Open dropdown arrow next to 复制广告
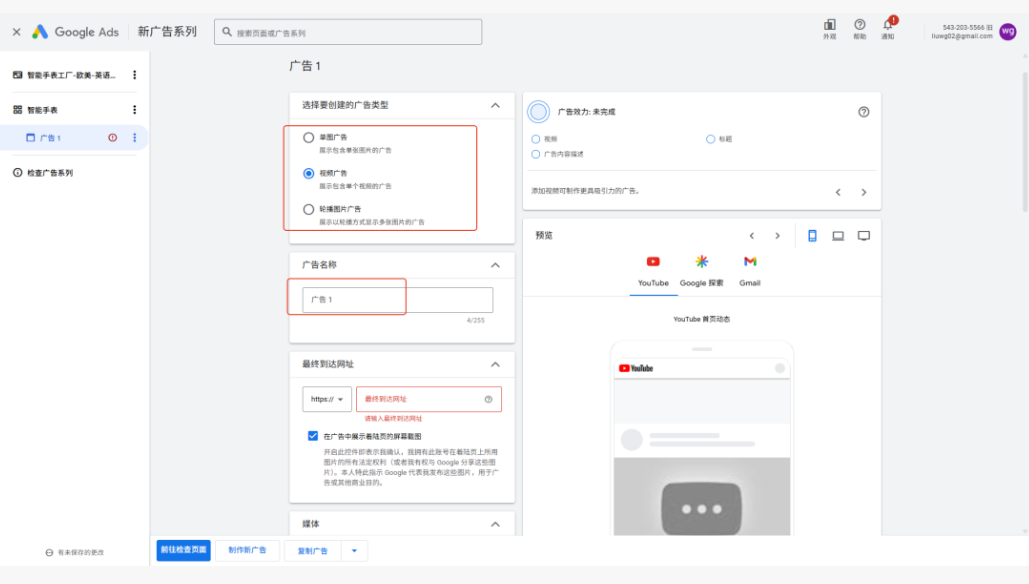This screenshot has width=1029, height=584. pos(354,551)
